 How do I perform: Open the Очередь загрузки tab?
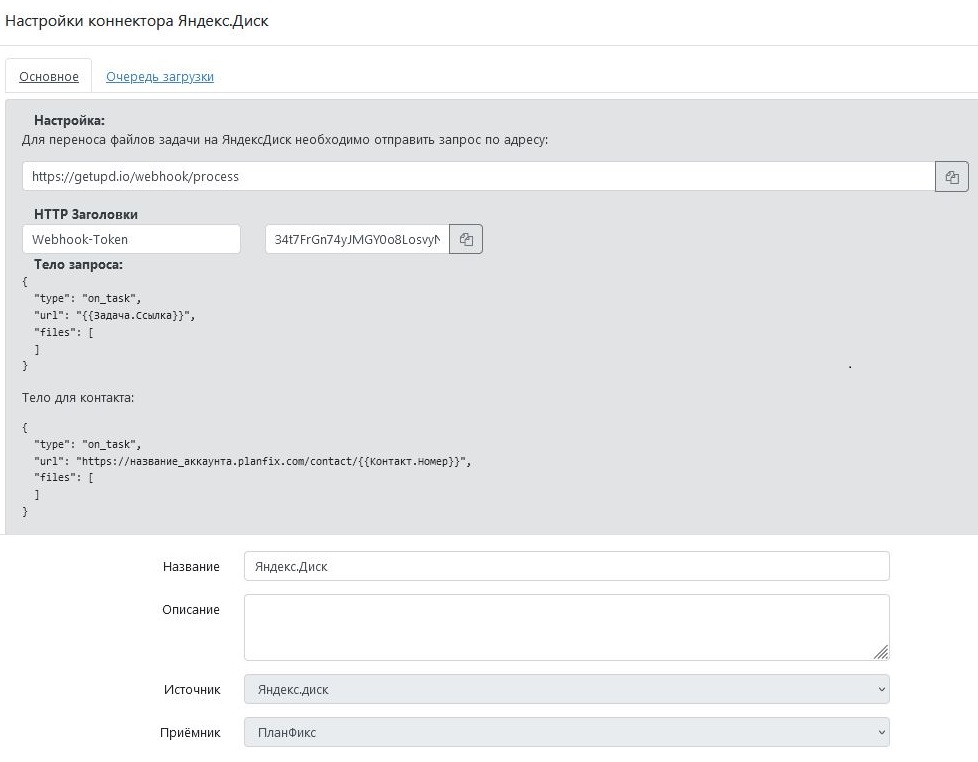coord(160,76)
